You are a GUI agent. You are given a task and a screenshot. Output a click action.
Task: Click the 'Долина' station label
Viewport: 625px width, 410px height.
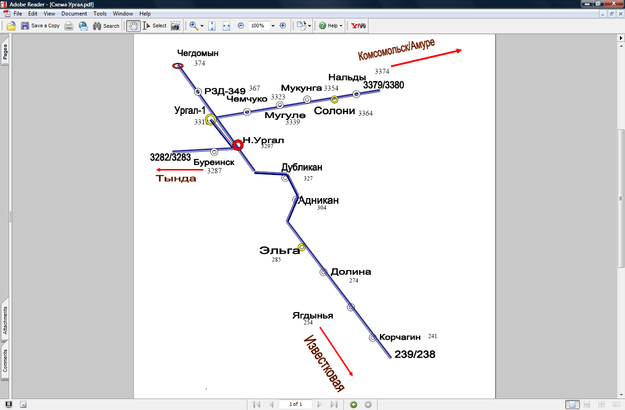click(351, 272)
